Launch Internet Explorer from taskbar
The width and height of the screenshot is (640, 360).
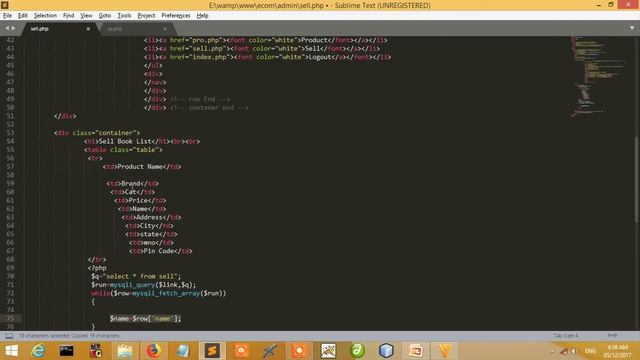38,351
